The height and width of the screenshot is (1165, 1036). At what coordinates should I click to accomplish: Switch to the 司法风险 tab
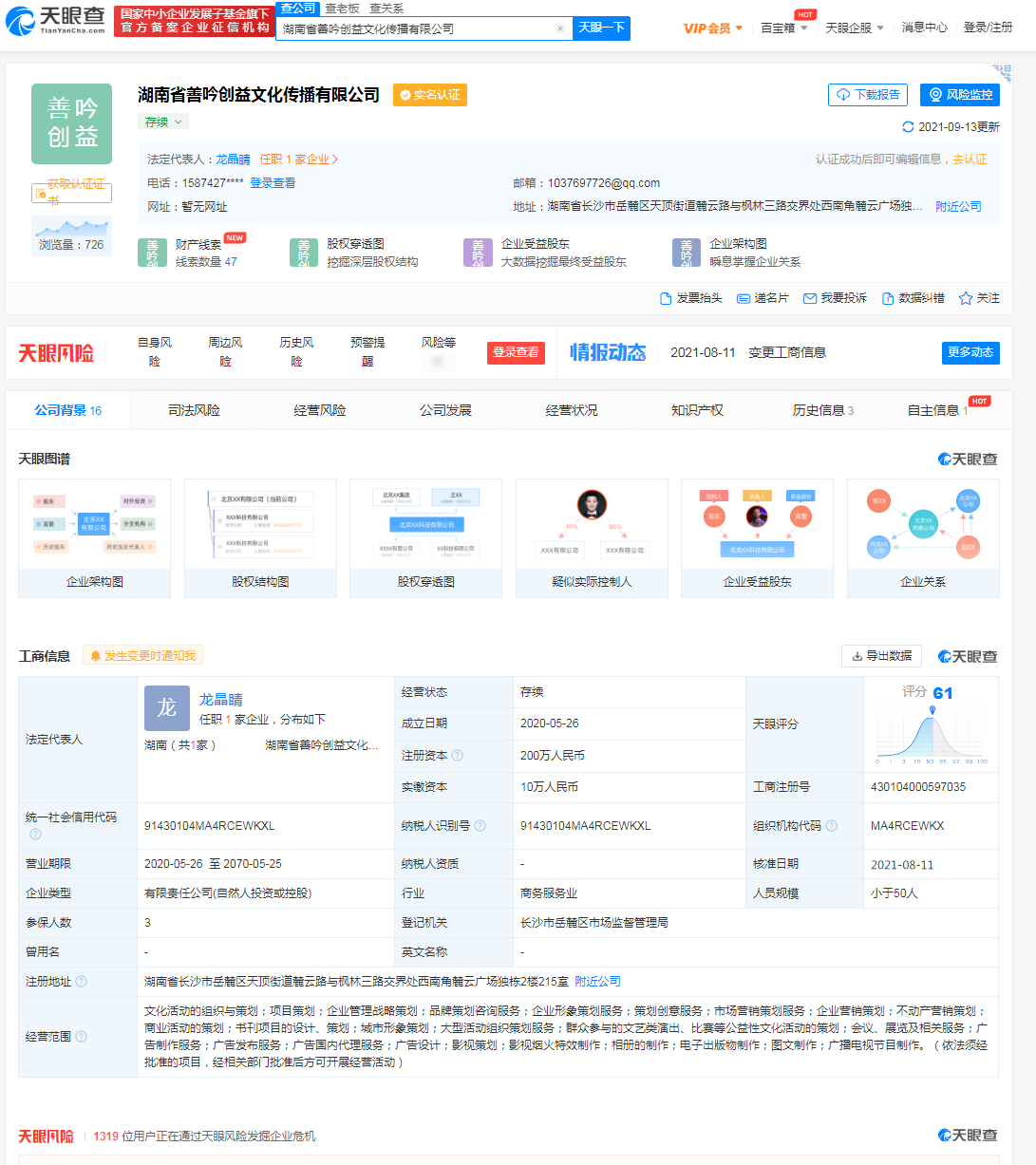click(194, 410)
